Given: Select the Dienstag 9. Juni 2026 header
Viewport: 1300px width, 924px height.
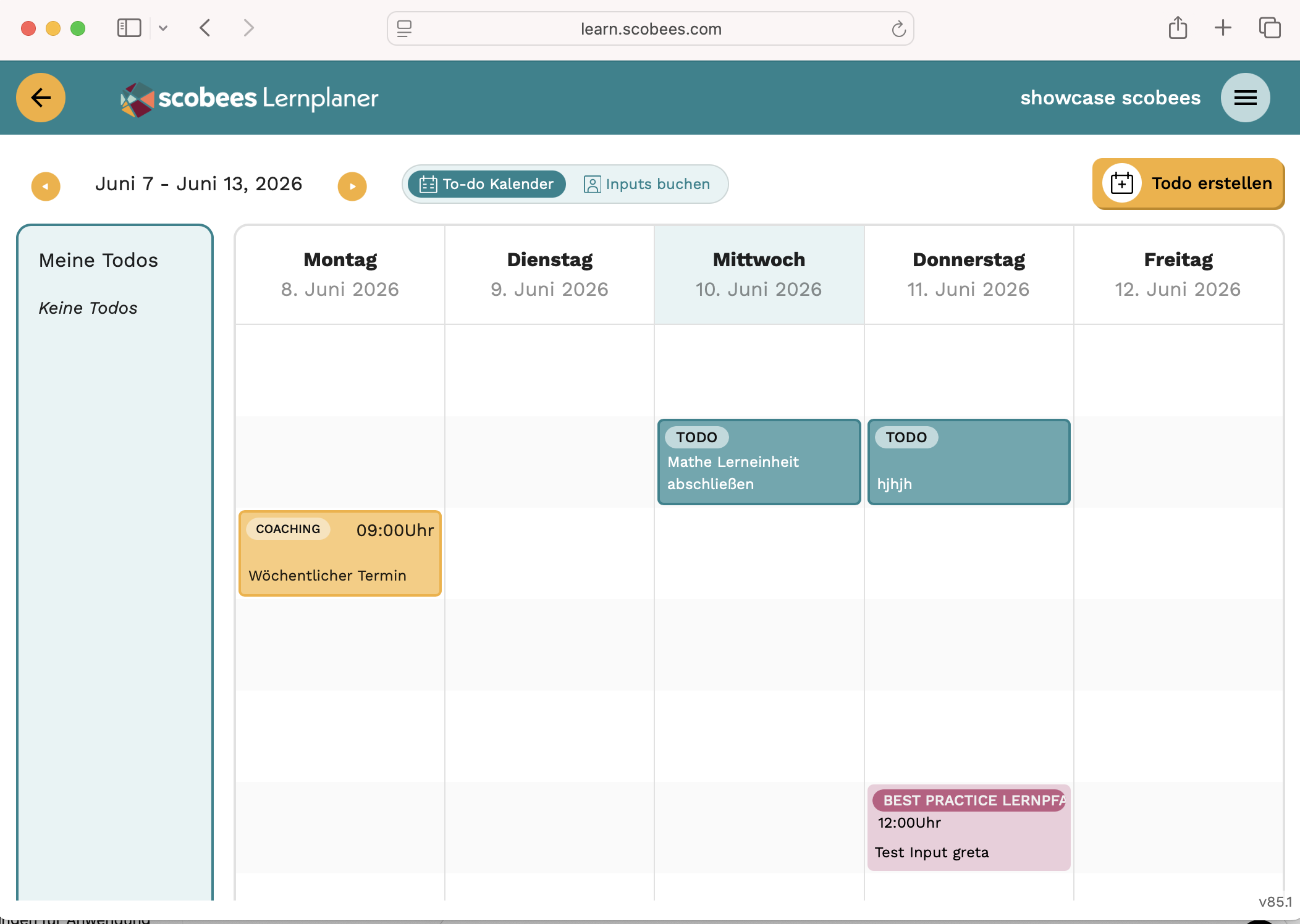Looking at the screenshot, I should click(549, 275).
